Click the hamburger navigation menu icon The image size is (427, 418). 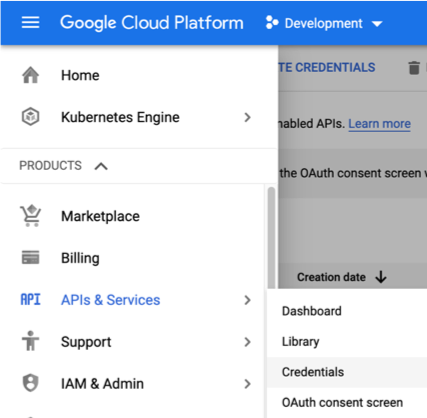tap(30, 23)
